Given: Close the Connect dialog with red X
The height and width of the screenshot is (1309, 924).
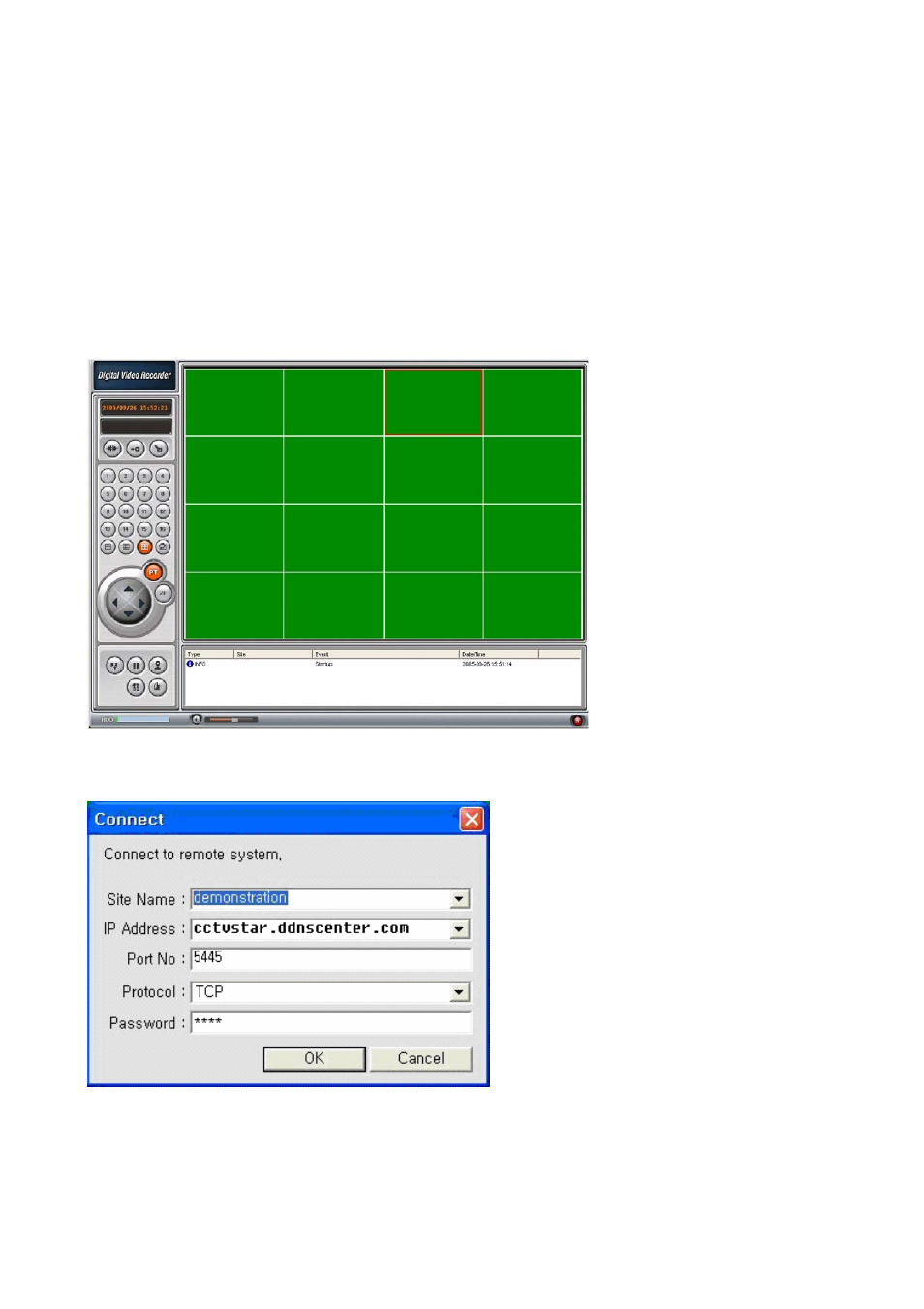Looking at the screenshot, I should point(472,820).
